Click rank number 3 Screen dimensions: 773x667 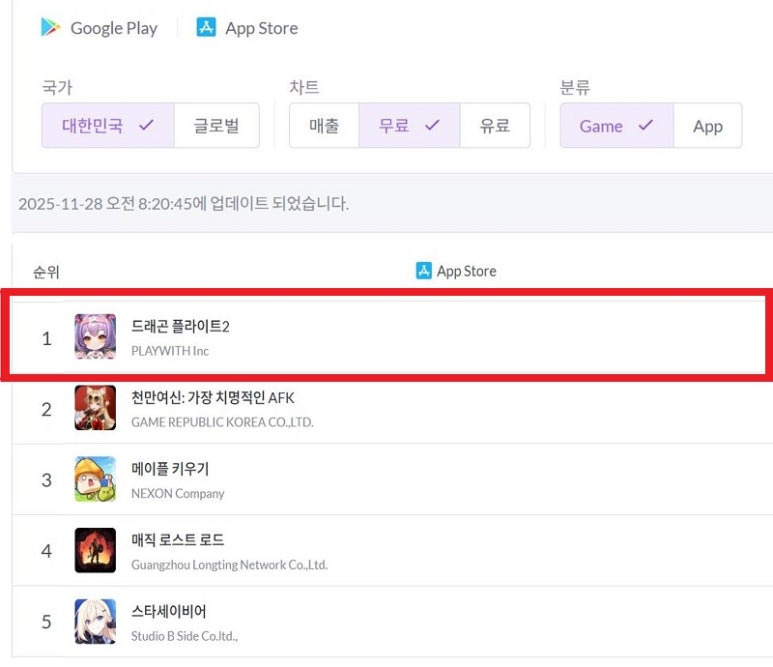click(46, 480)
